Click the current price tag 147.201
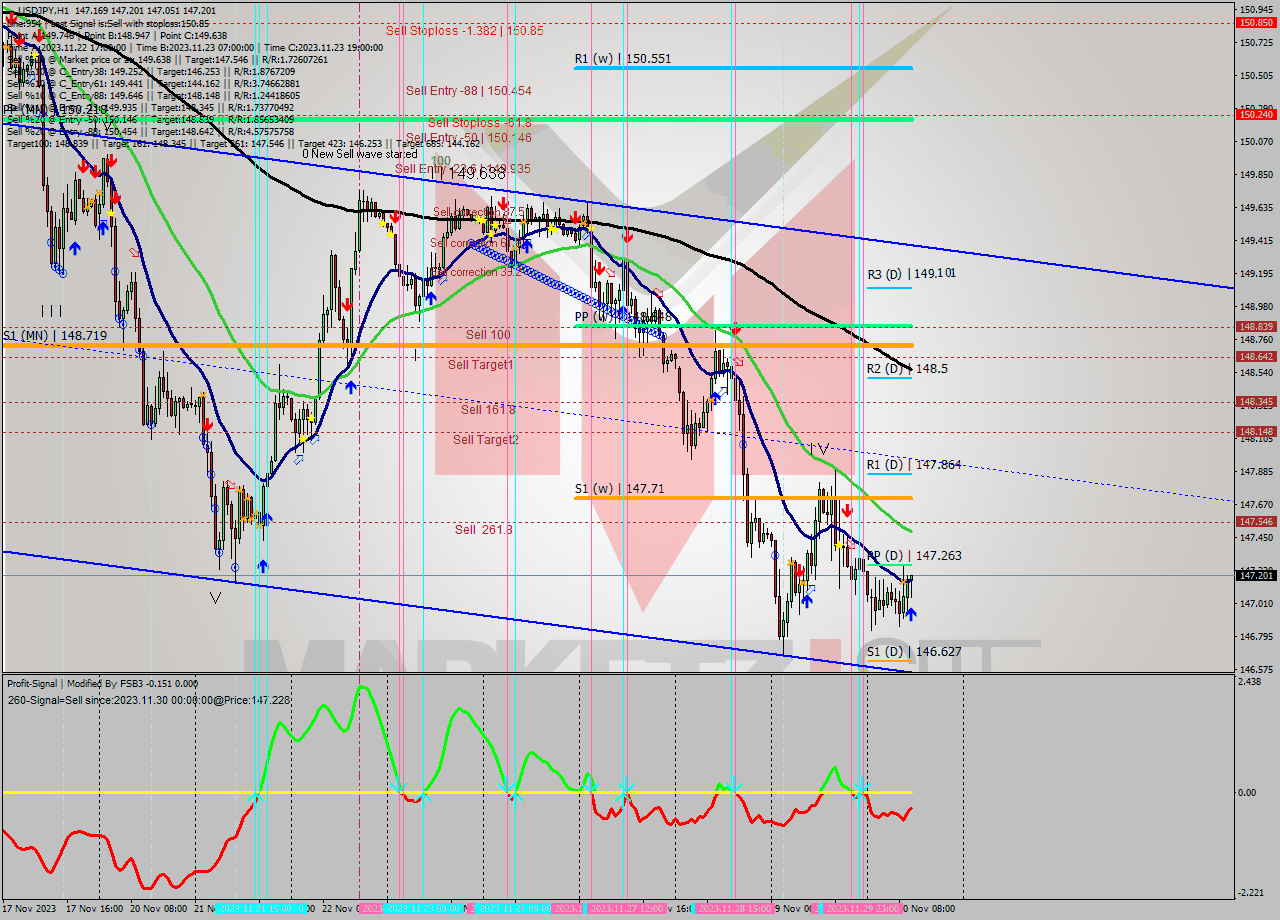Viewport: 1280px width, 920px height. point(1256,575)
